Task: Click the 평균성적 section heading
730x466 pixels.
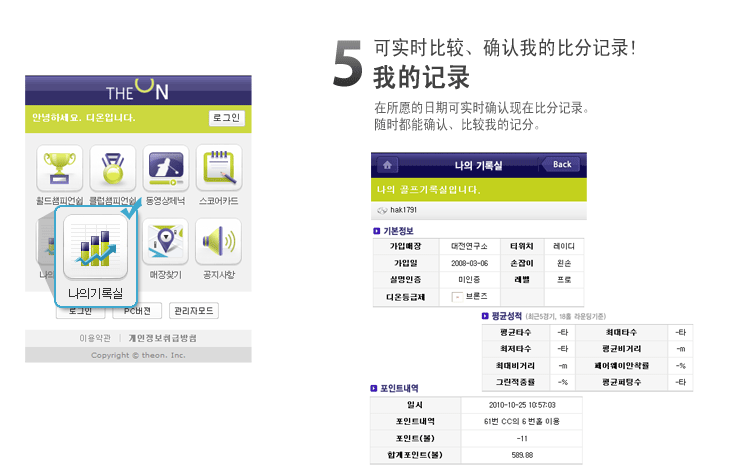Action: coord(508,316)
